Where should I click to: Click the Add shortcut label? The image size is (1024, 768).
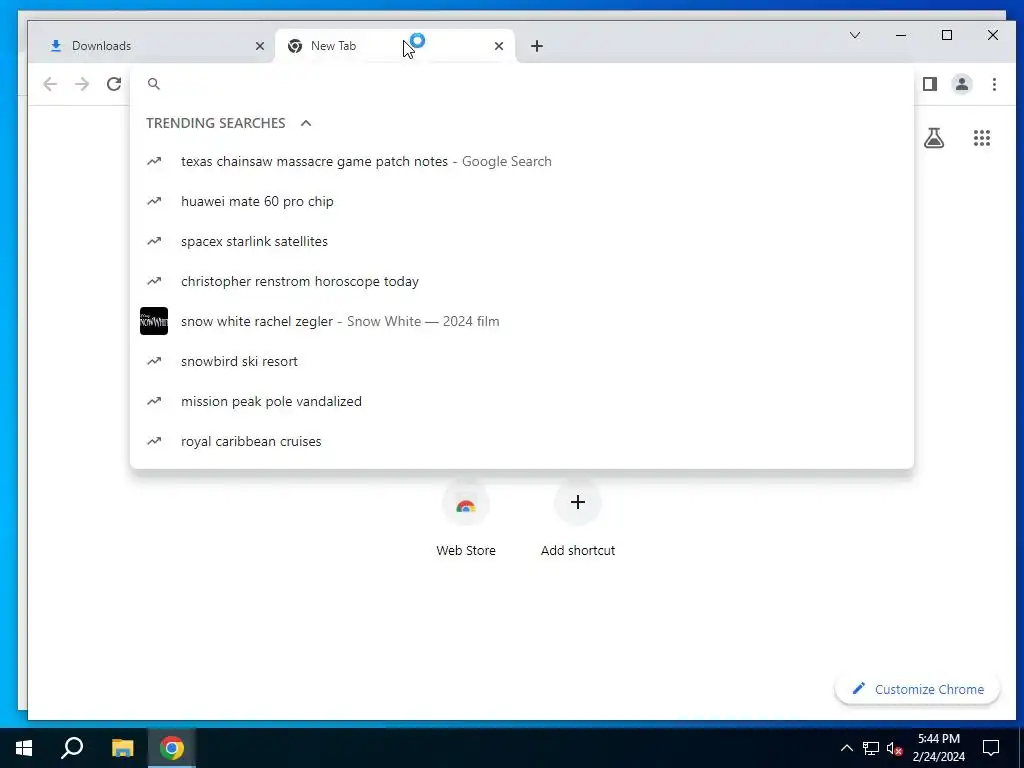point(578,551)
